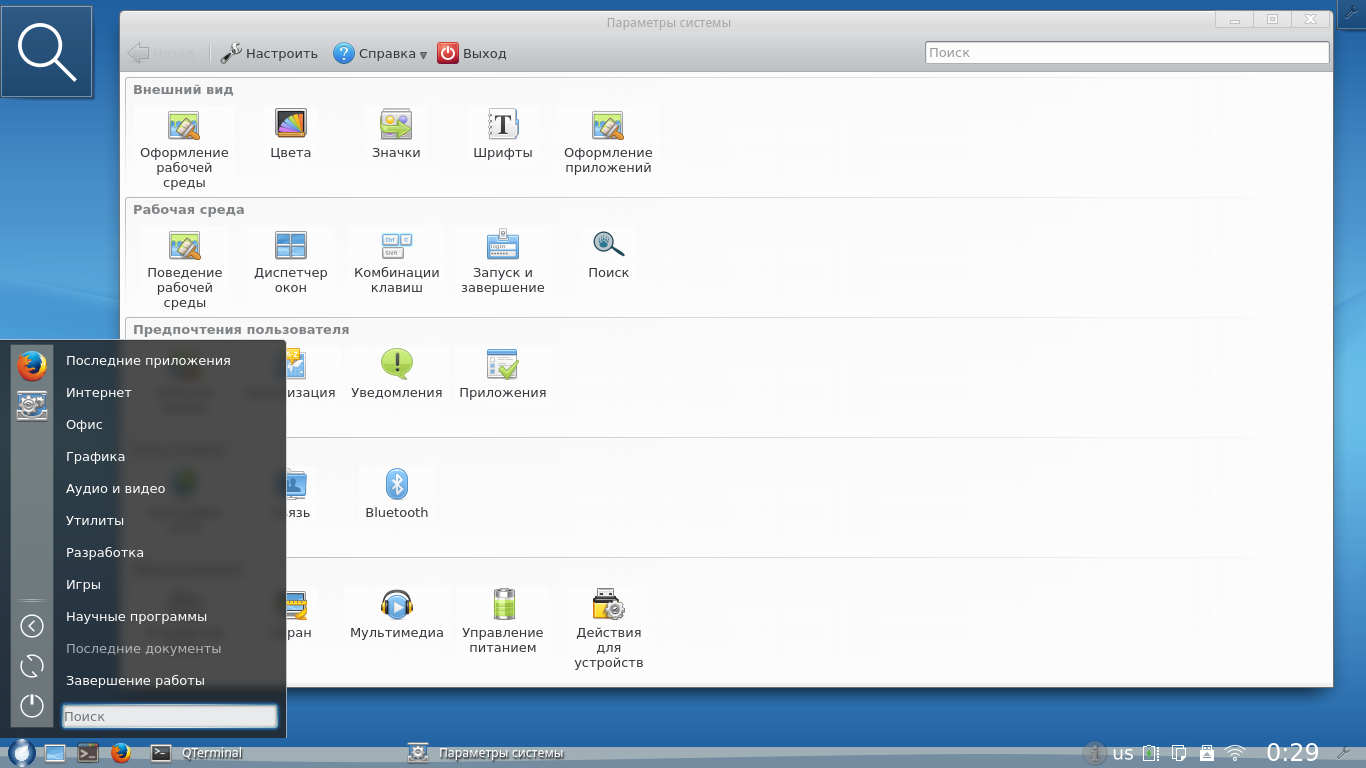Open Управление питанием power settings
Screen dimensions: 1366x768
503,621
